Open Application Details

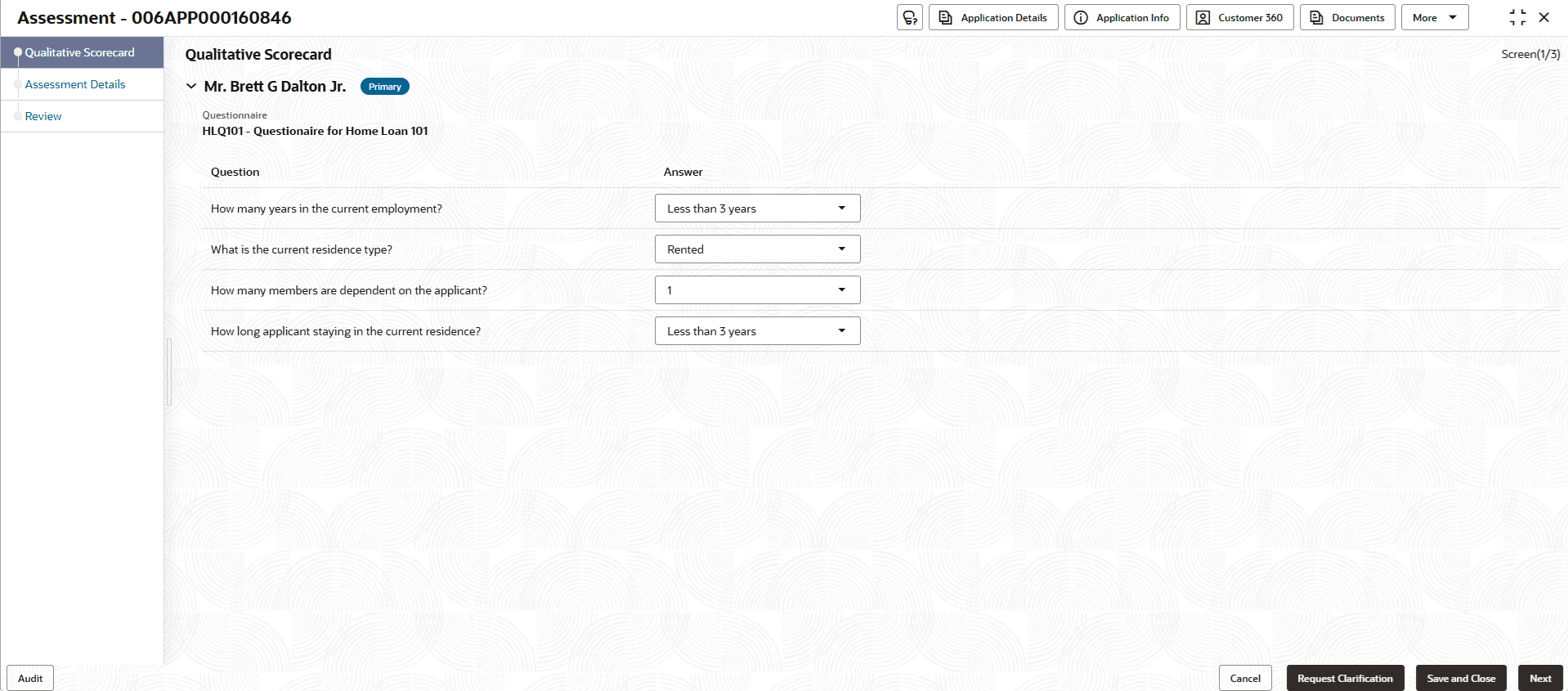(x=993, y=17)
